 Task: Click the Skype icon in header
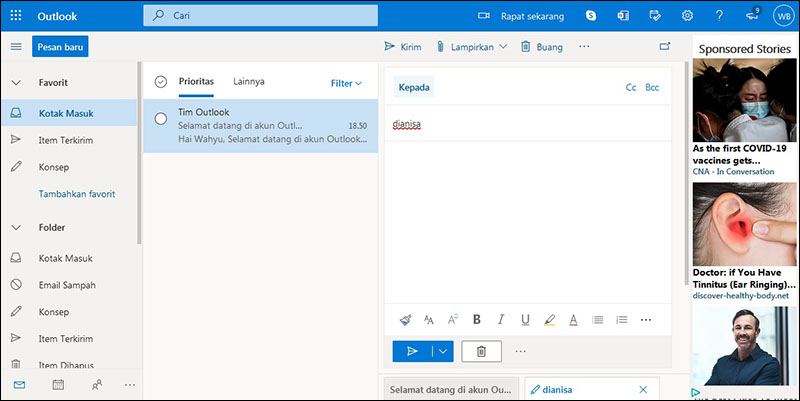point(592,16)
